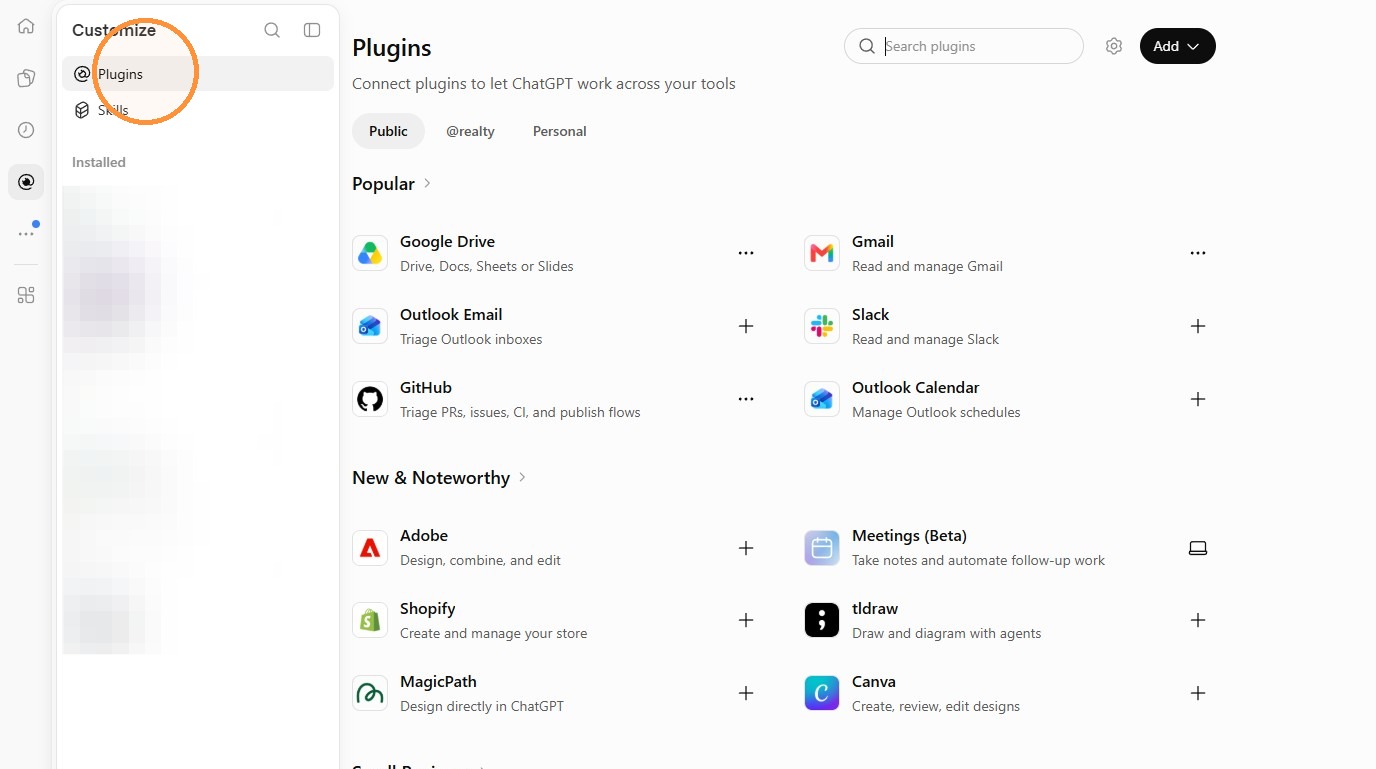Image resolution: width=1376 pixels, height=769 pixels.
Task: Select Plugins in the Customize sidebar
Action: (x=198, y=74)
